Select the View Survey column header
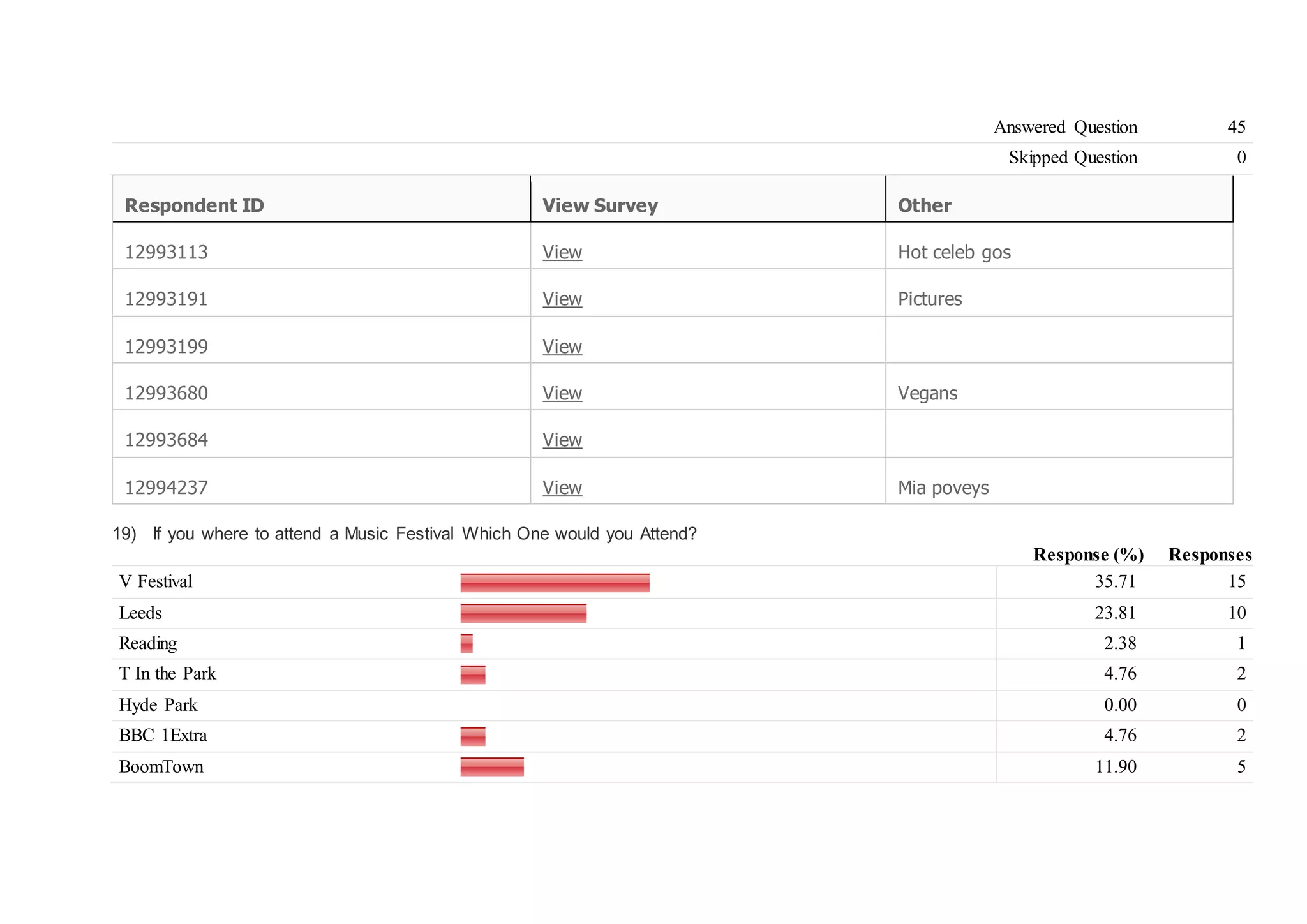This screenshot has height=924, width=1307. pyautogui.click(x=599, y=205)
